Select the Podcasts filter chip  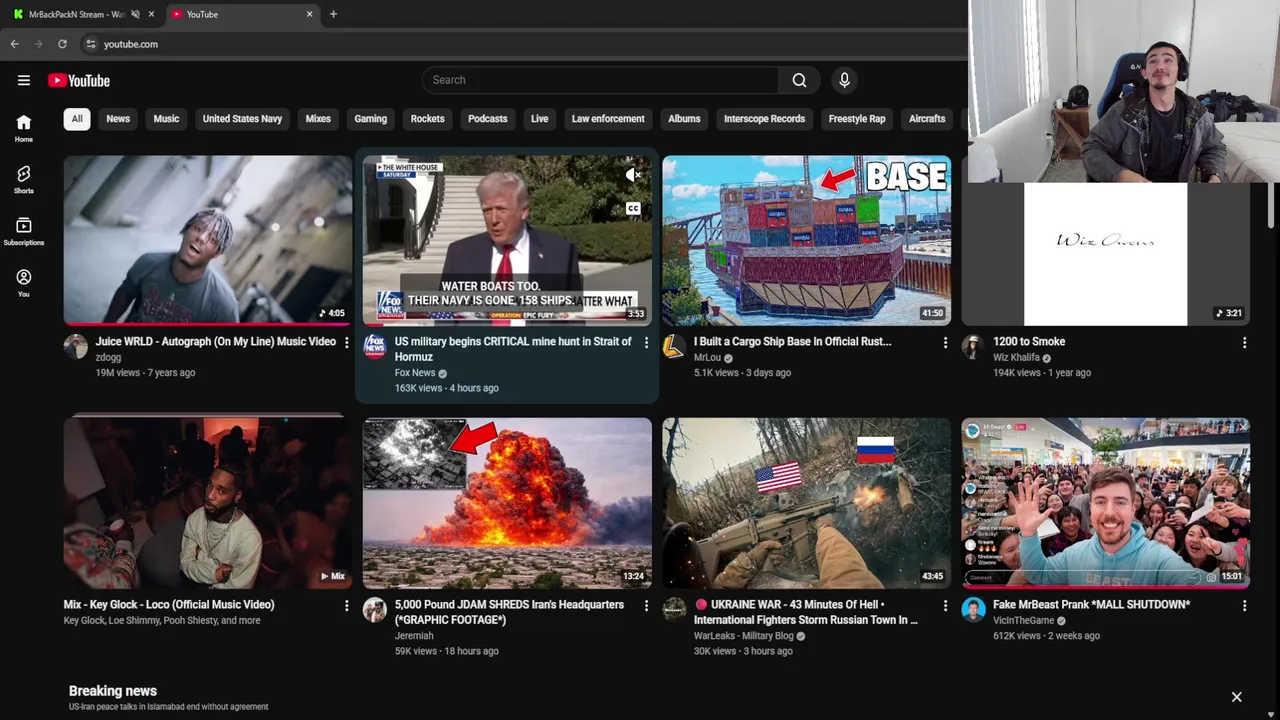[488, 119]
